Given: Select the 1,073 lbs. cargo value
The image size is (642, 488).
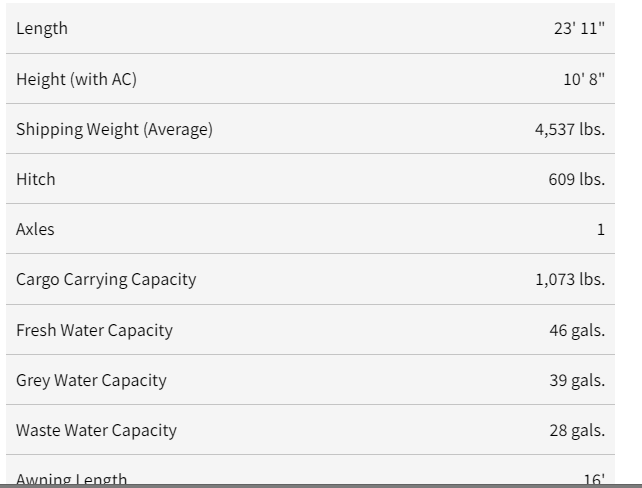Looking at the screenshot, I should pos(570,279).
